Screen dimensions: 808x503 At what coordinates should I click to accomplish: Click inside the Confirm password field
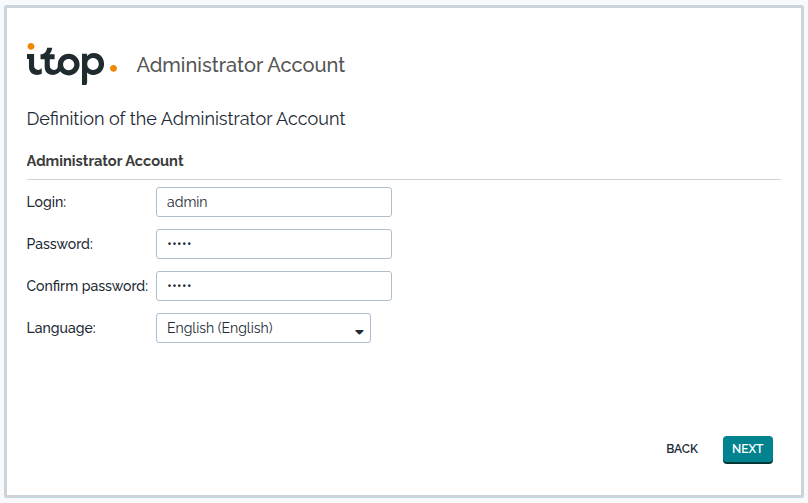[274, 286]
